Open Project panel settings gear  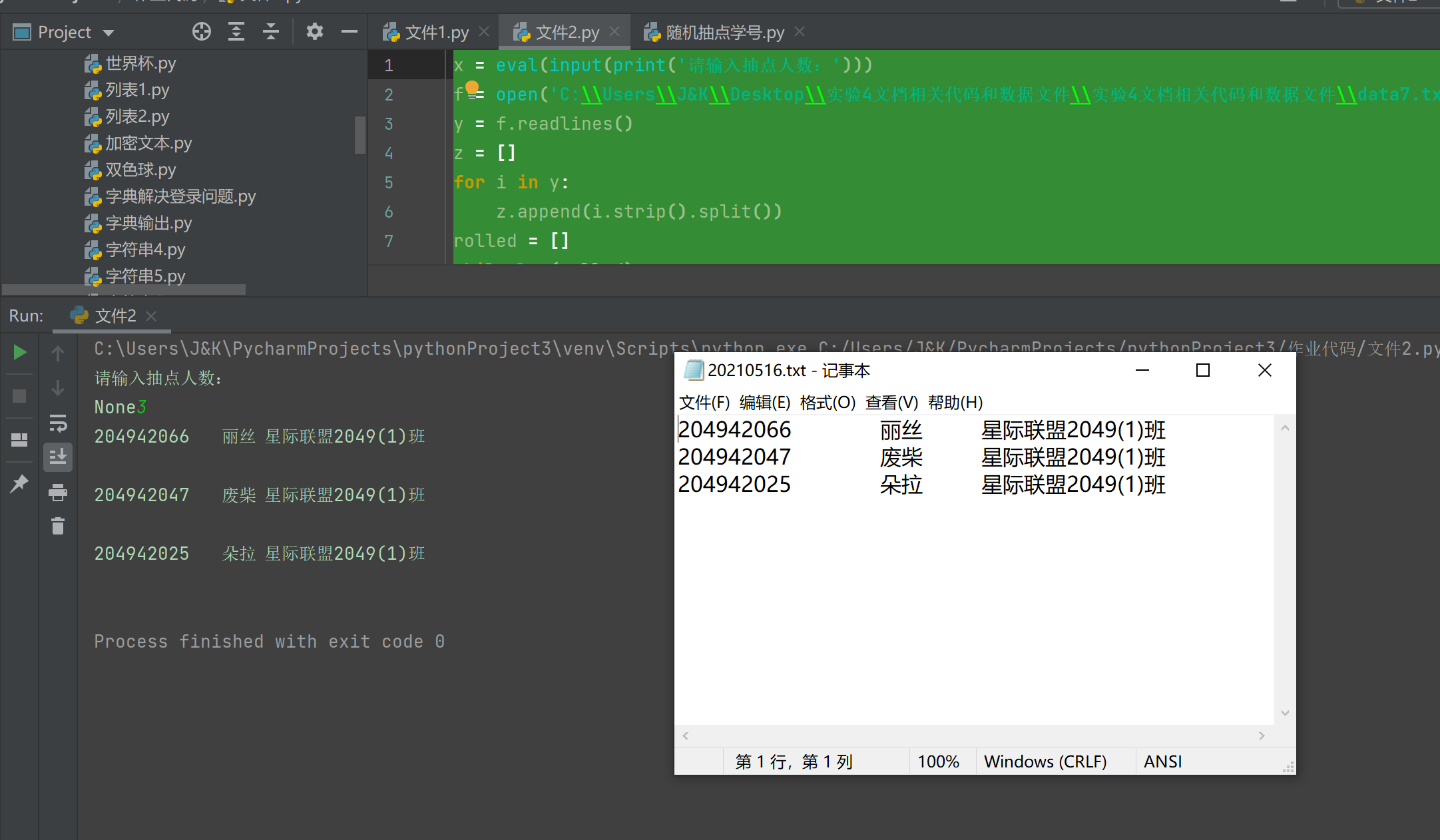[x=315, y=31]
